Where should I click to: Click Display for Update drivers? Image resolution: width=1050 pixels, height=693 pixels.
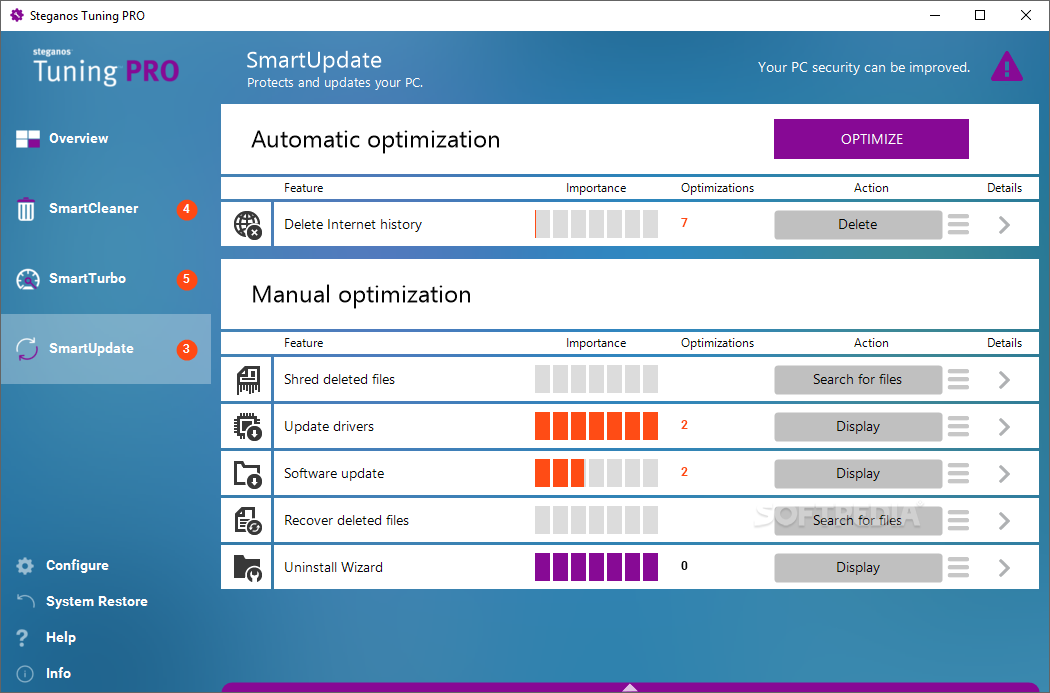[x=858, y=427]
